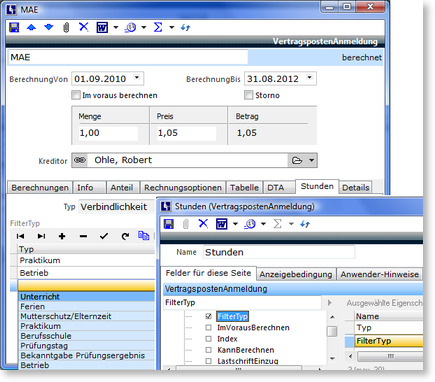Check the ImVorausBerechnen field checkbox

point(209,328)
